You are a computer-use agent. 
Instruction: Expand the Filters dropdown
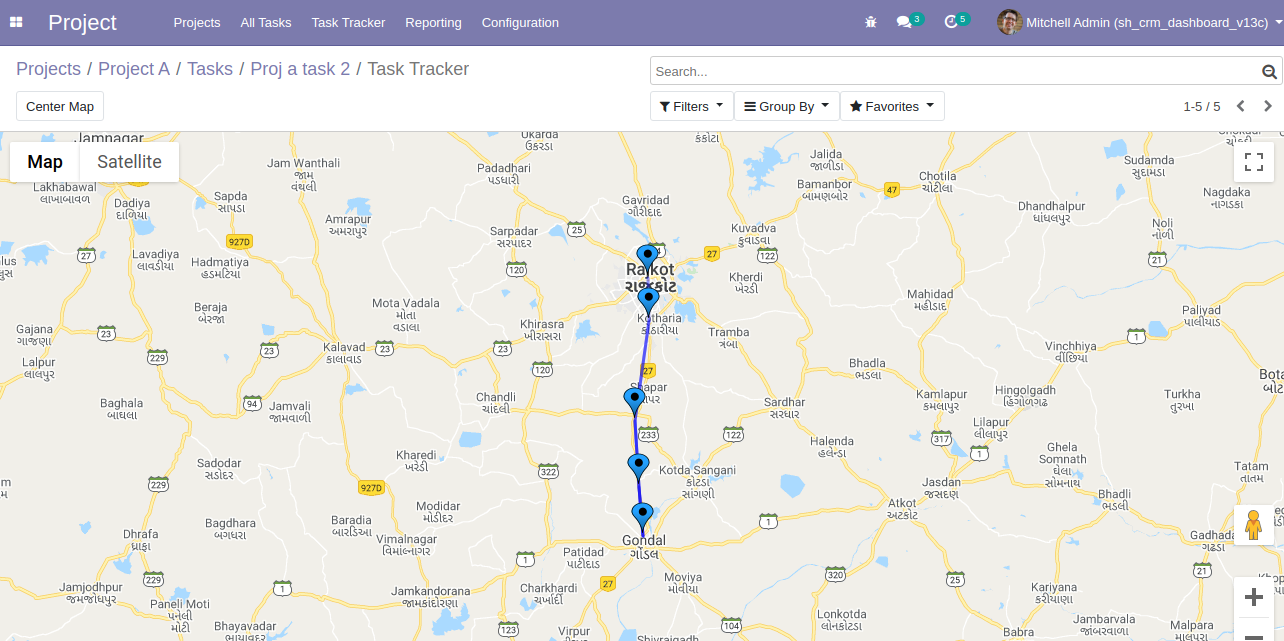click(691, 106)
